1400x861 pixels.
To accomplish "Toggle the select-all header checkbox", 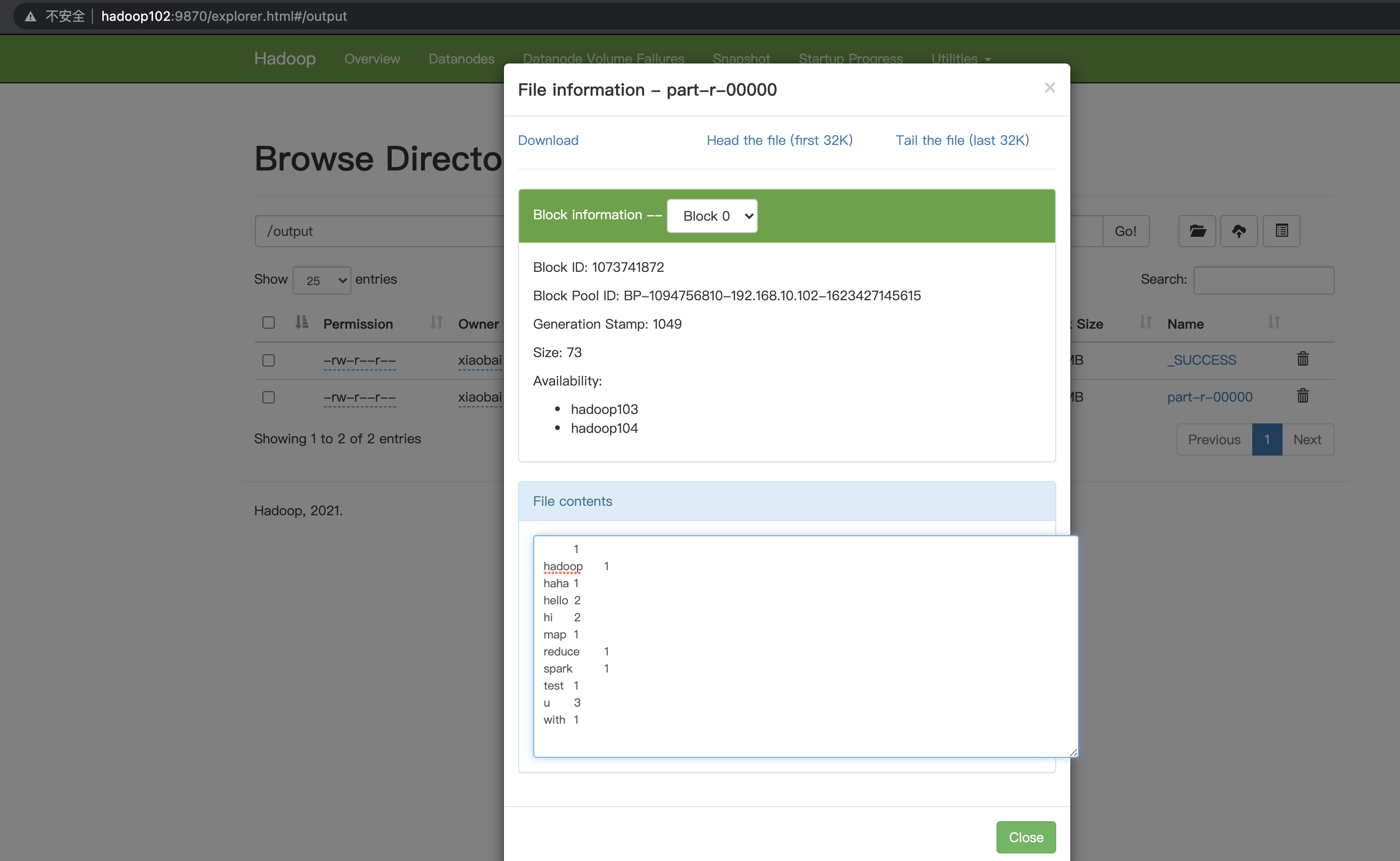I will [x=268, y=323].
